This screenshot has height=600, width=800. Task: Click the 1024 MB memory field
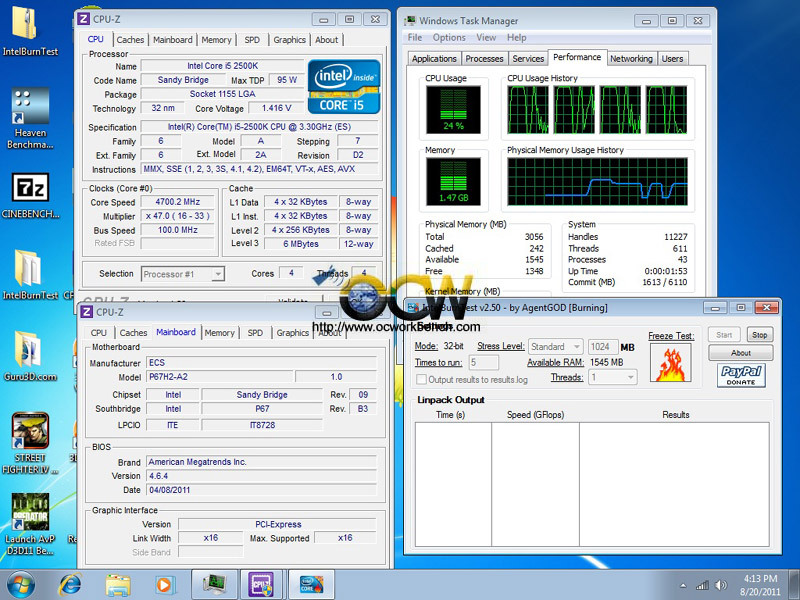coord(603,347)
